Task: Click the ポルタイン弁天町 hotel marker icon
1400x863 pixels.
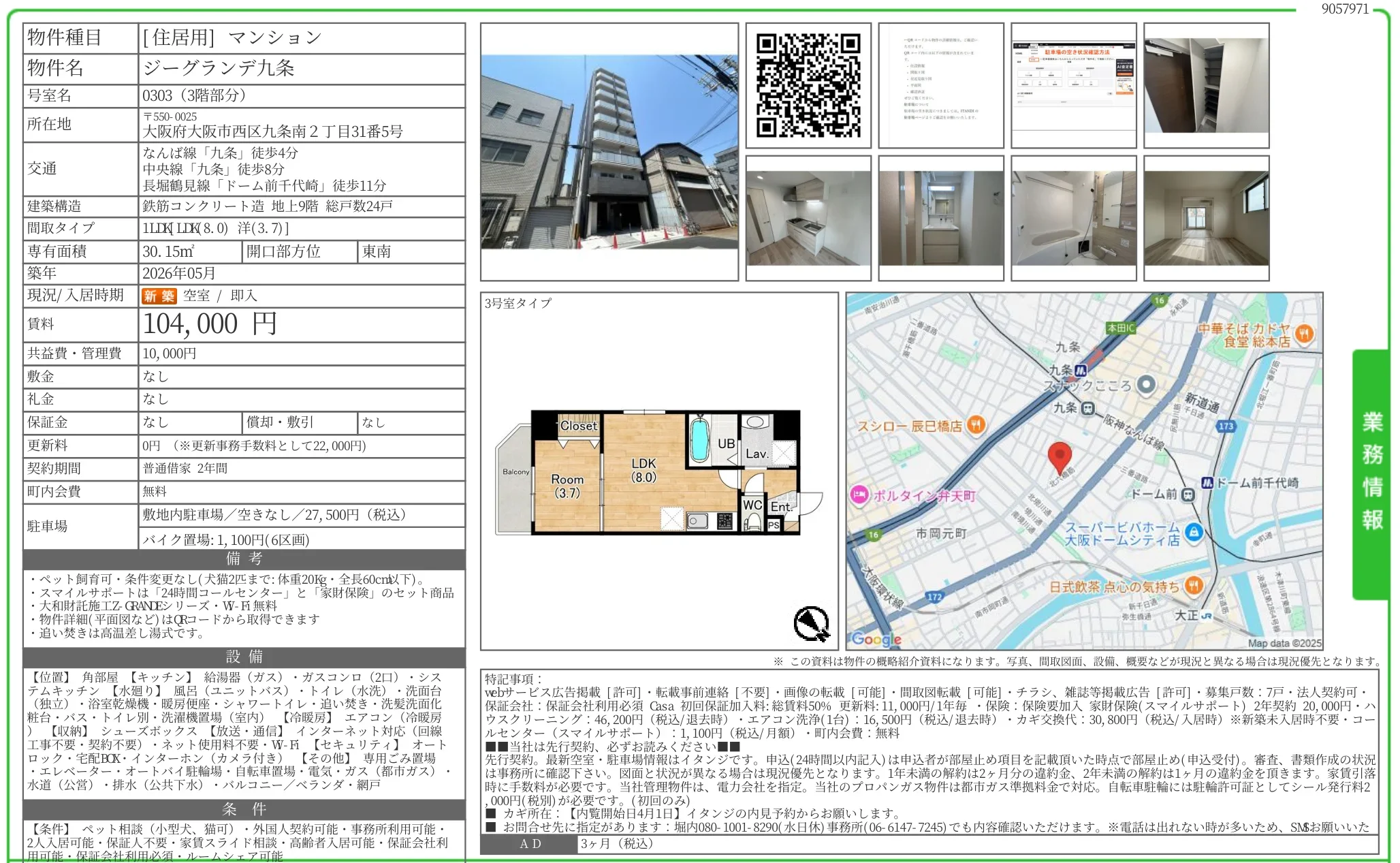Action: click(859, 495)
